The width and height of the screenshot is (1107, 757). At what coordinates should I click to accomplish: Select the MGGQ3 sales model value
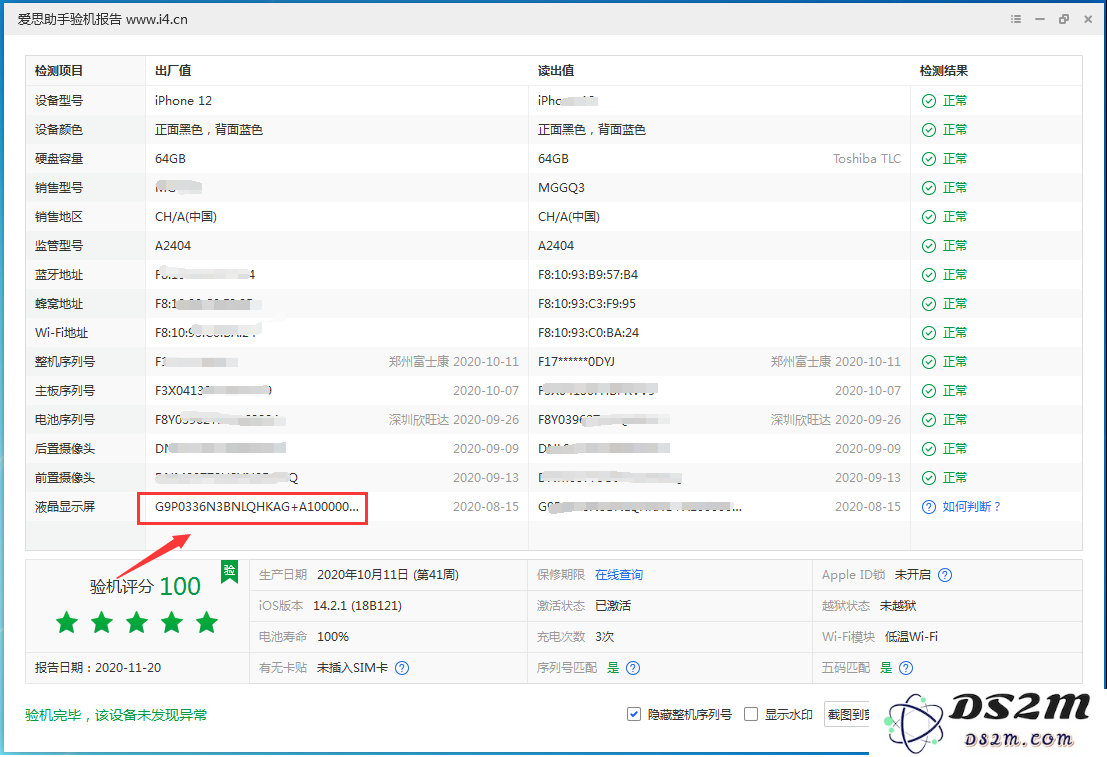[561, 188]
